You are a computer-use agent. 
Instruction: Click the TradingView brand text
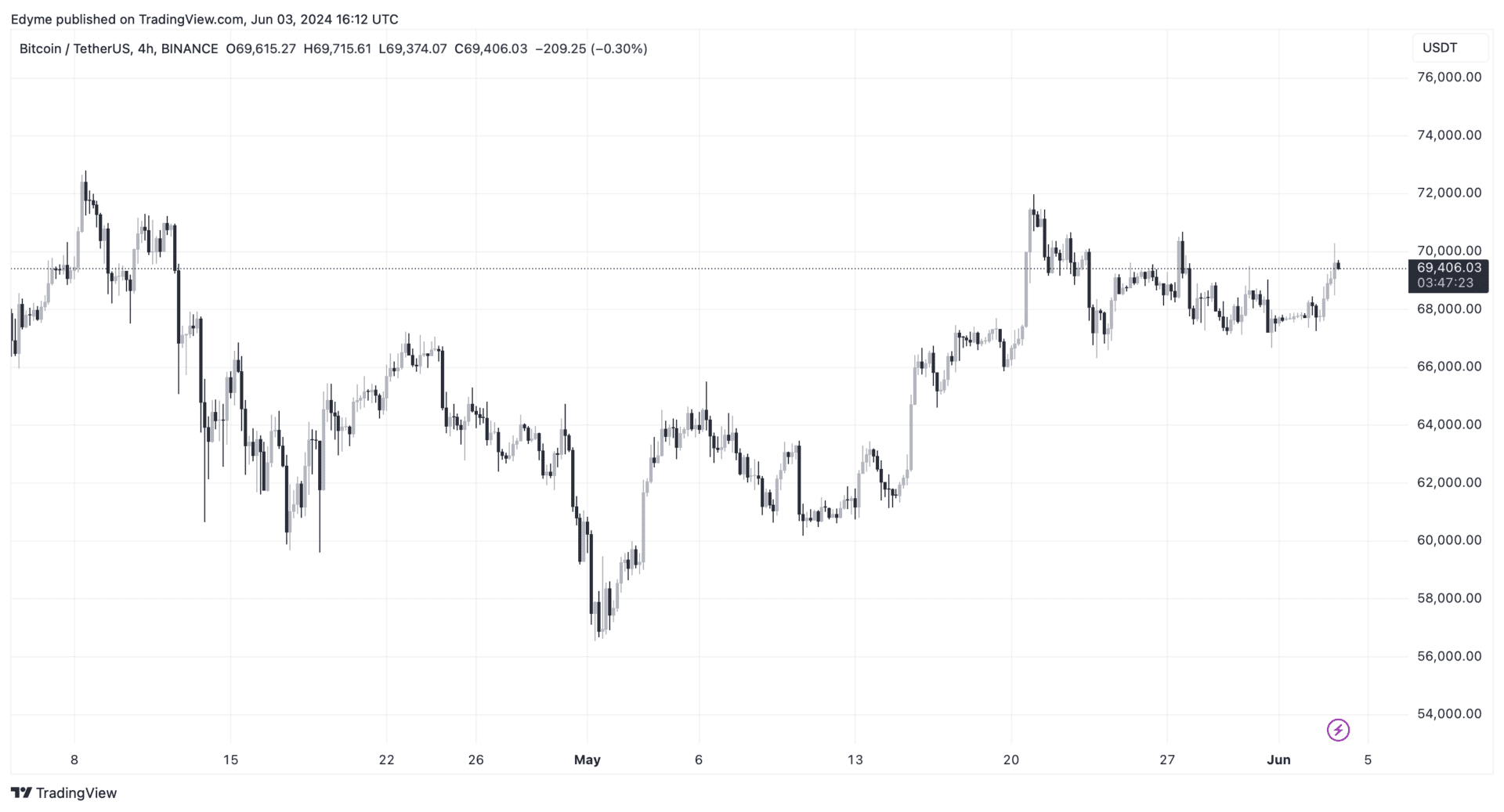click(x=76, y=792)
